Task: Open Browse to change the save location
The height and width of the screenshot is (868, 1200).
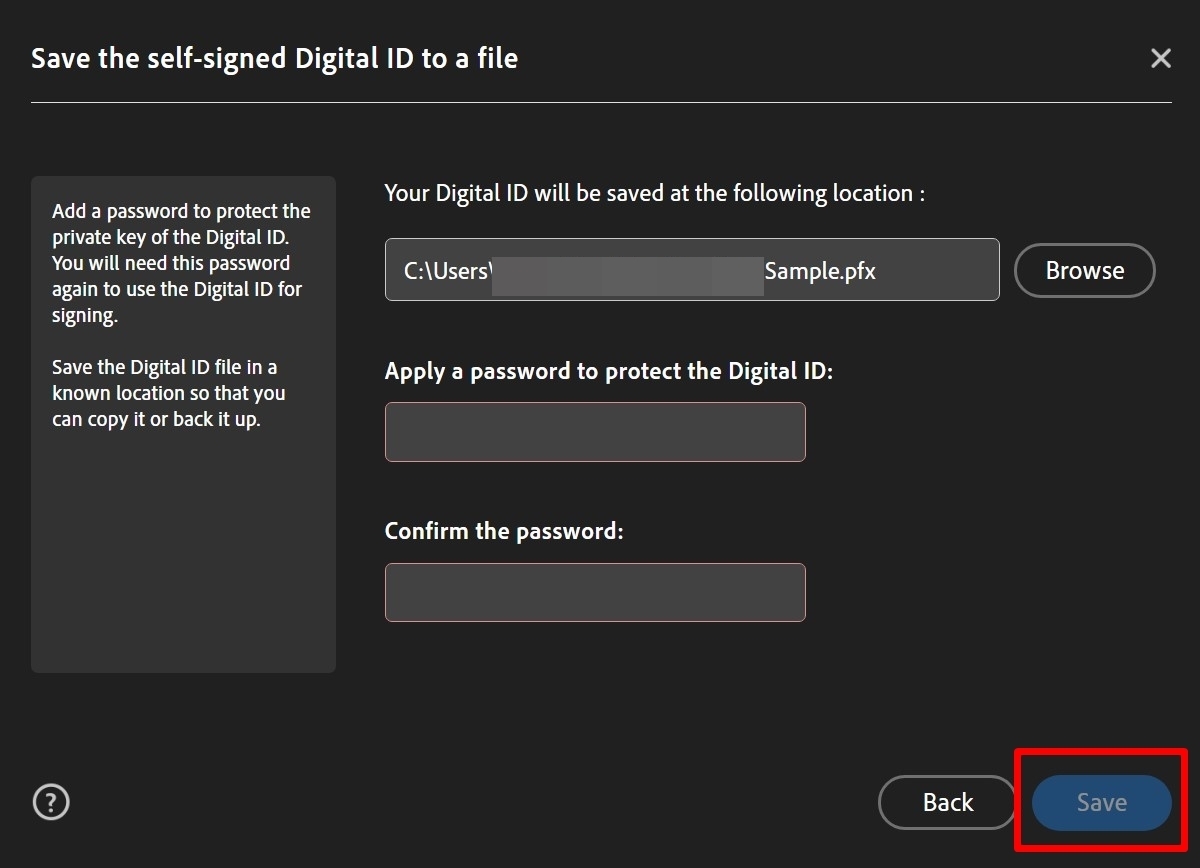Action: click(x=1084, y=270)
